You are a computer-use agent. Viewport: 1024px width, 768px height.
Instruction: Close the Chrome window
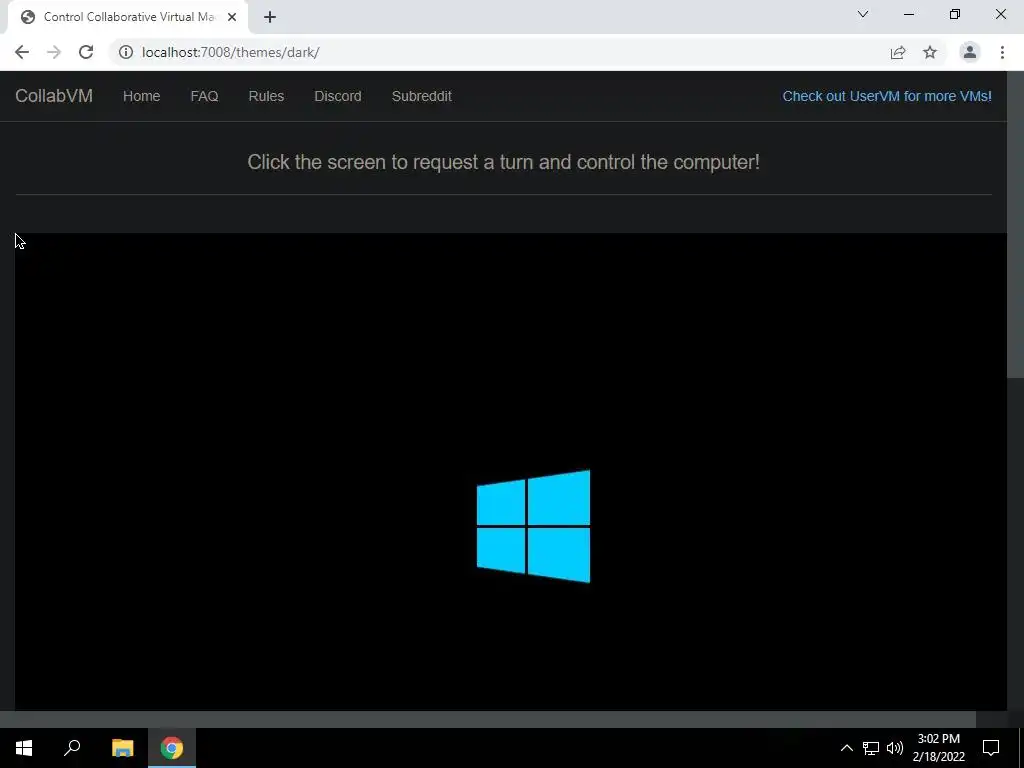click(x=1000, y=14)
